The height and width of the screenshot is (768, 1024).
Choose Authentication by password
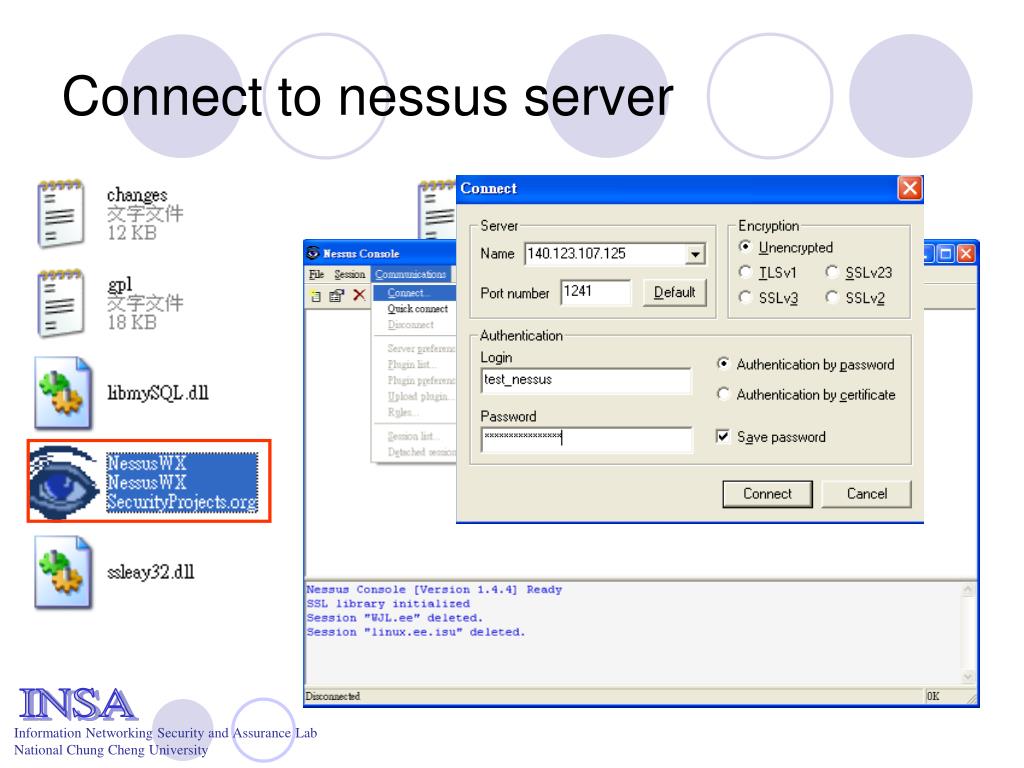pyautogui.click(x=806, y=364)
